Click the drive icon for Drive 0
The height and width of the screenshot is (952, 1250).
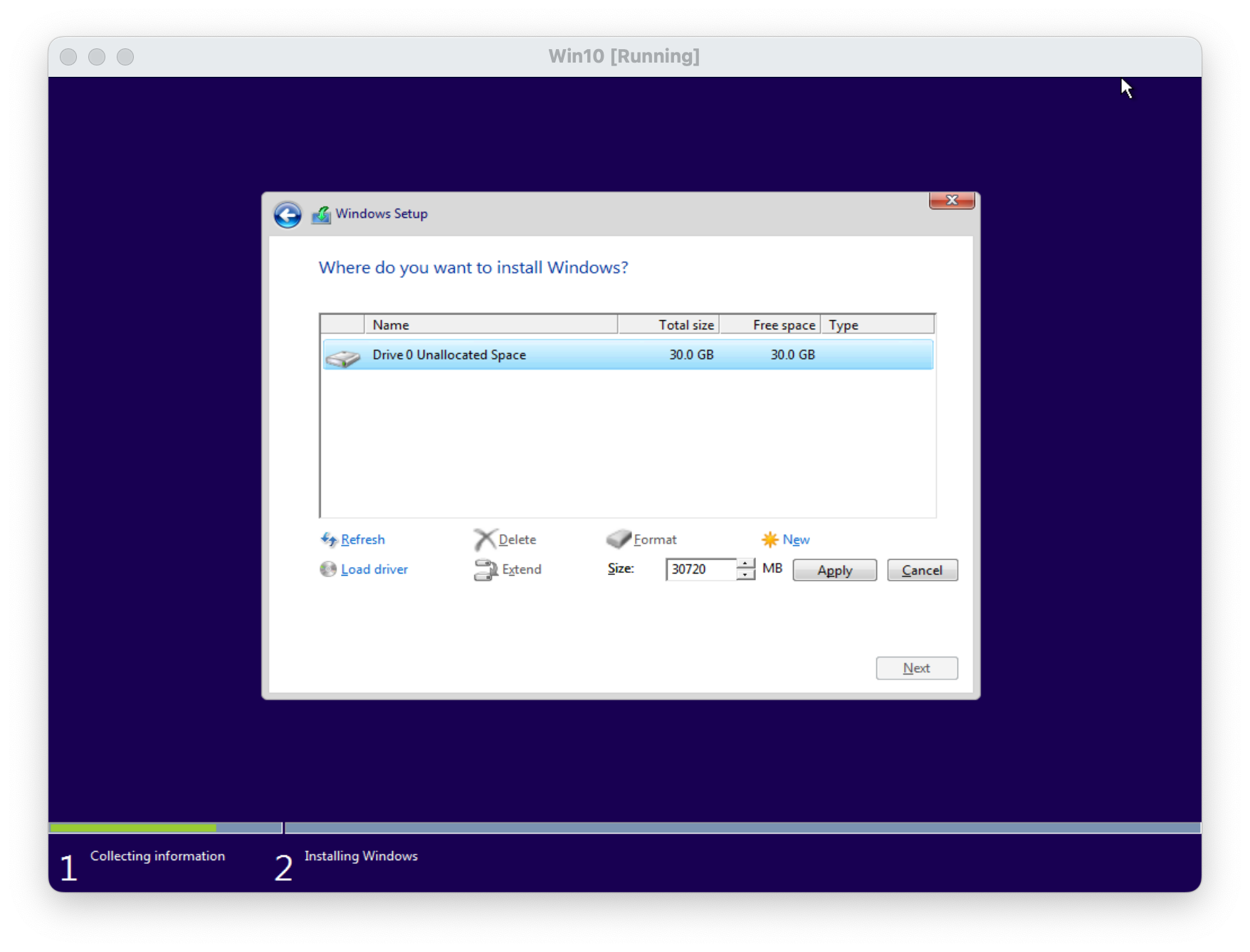pos(343,357)
